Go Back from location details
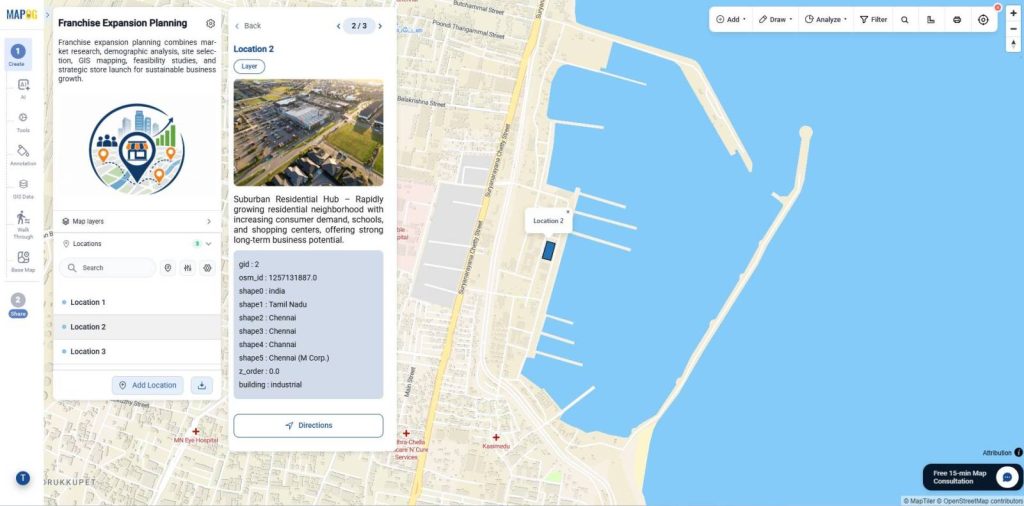The image size is (1024, 506). click(x=248, y=26)
